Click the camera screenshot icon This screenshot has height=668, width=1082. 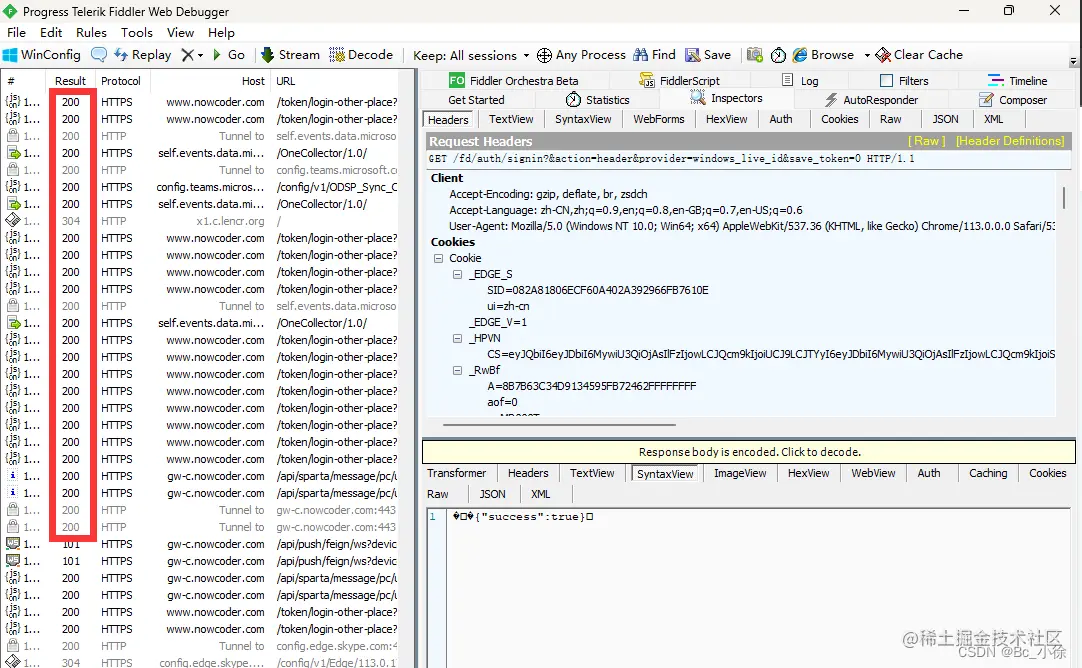coord(755,55)
